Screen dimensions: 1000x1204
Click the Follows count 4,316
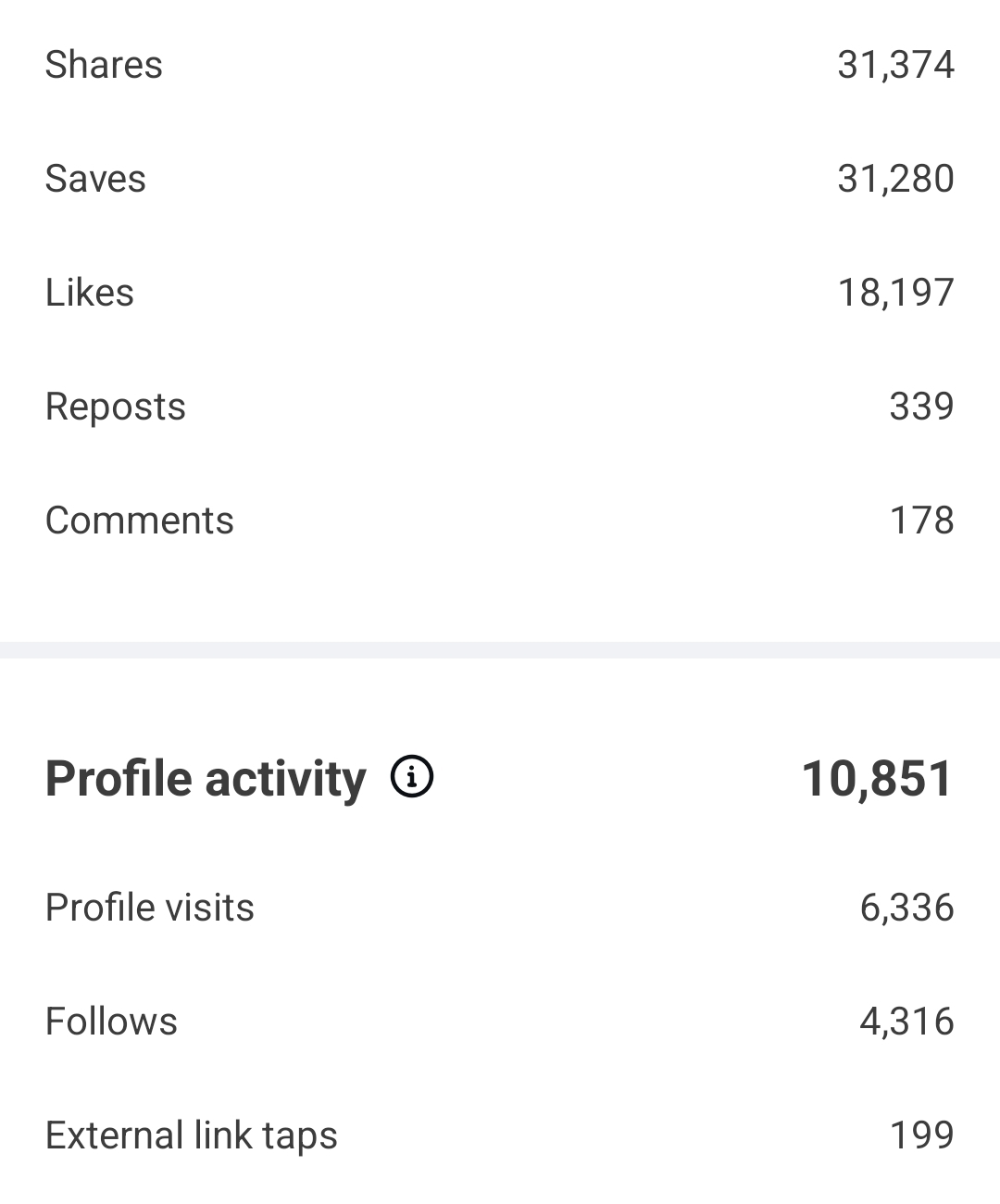(906, 1022)
